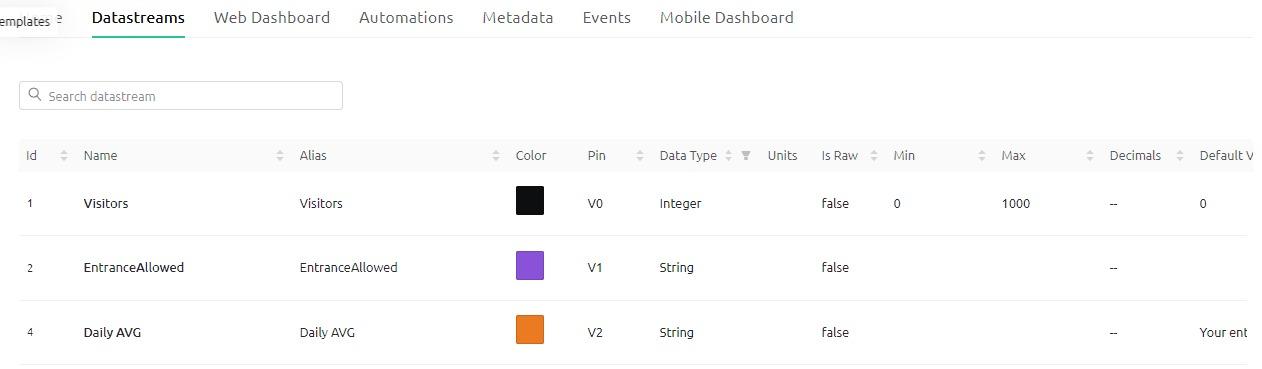The height and width of the screenshot is (369, 1262).
Task: Open the Data Type filter funnel icon
Action: 746,155
